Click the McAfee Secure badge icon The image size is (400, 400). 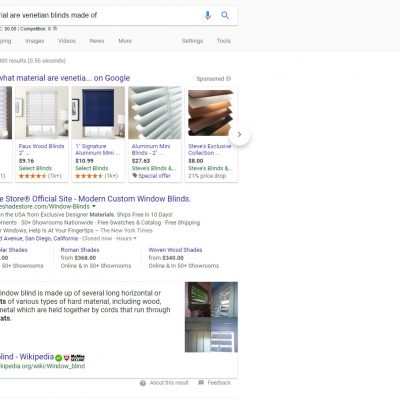pos(74,358)
